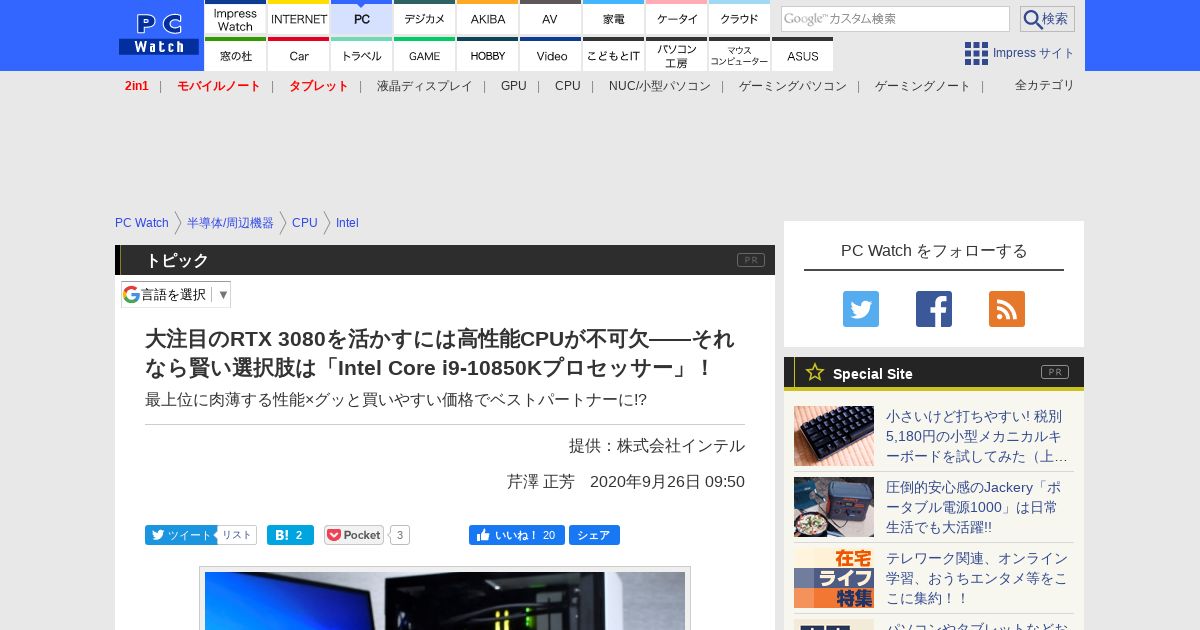This screenshot has height=630, width=1200.
Task: Click the Twitter リスト button
Action: point(237,535)
